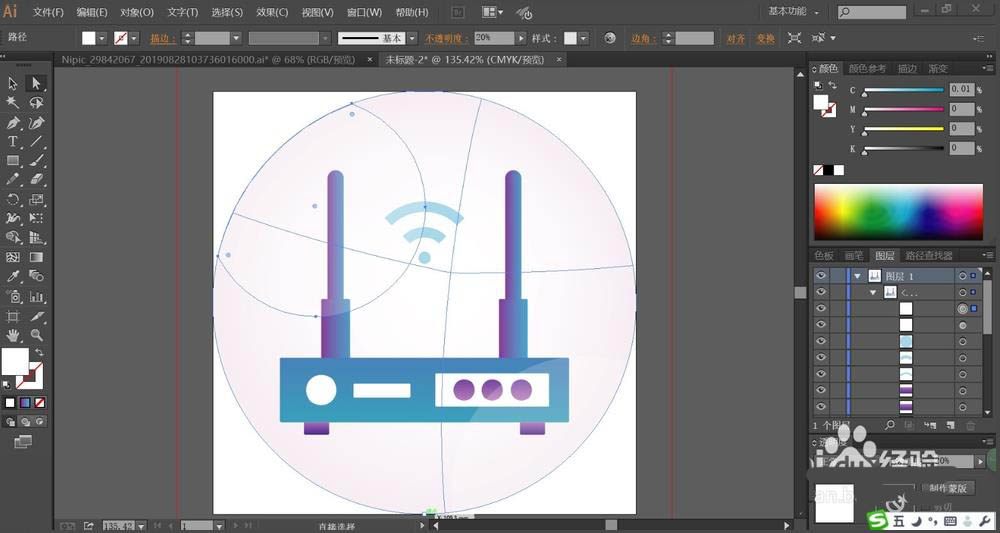This screenshot has width=1000, height=533.
Task: Click the swap fill and stroke arrows
Action: 39,352
